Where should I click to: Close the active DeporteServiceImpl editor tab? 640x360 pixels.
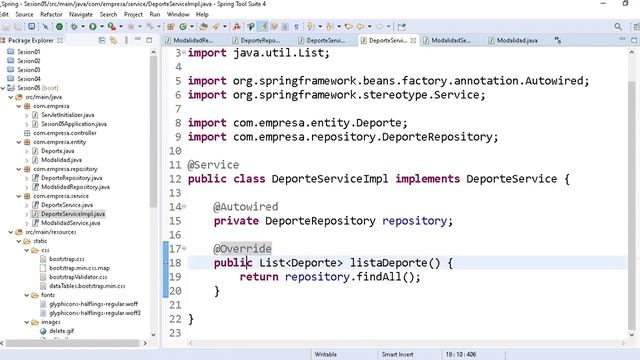pyautogui.click(x=413, y=40)
